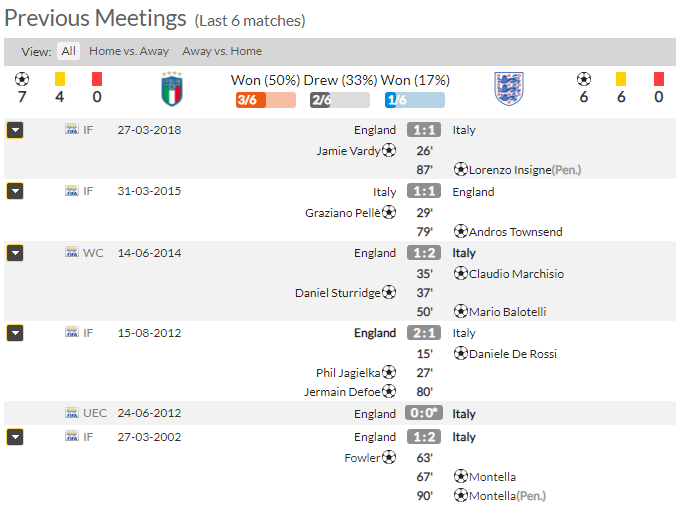676x520 pixels.
Task: Switch to Home vs. Away view
Action: [x=129, y=51]
